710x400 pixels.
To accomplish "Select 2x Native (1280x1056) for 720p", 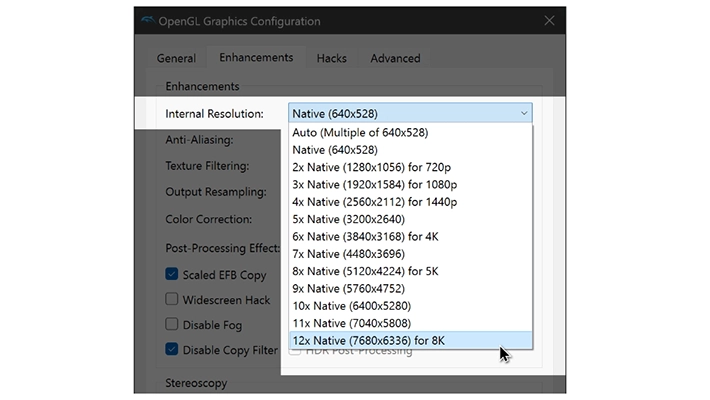I will (410, 167).
